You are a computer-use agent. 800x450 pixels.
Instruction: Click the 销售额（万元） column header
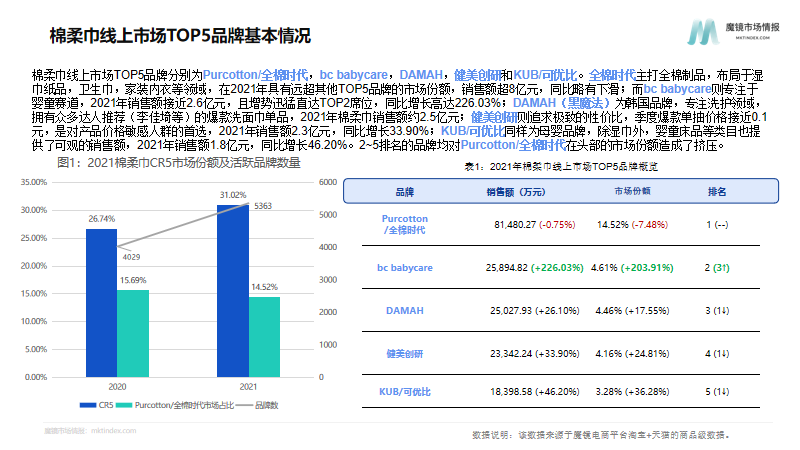click(x=515, y=192)
